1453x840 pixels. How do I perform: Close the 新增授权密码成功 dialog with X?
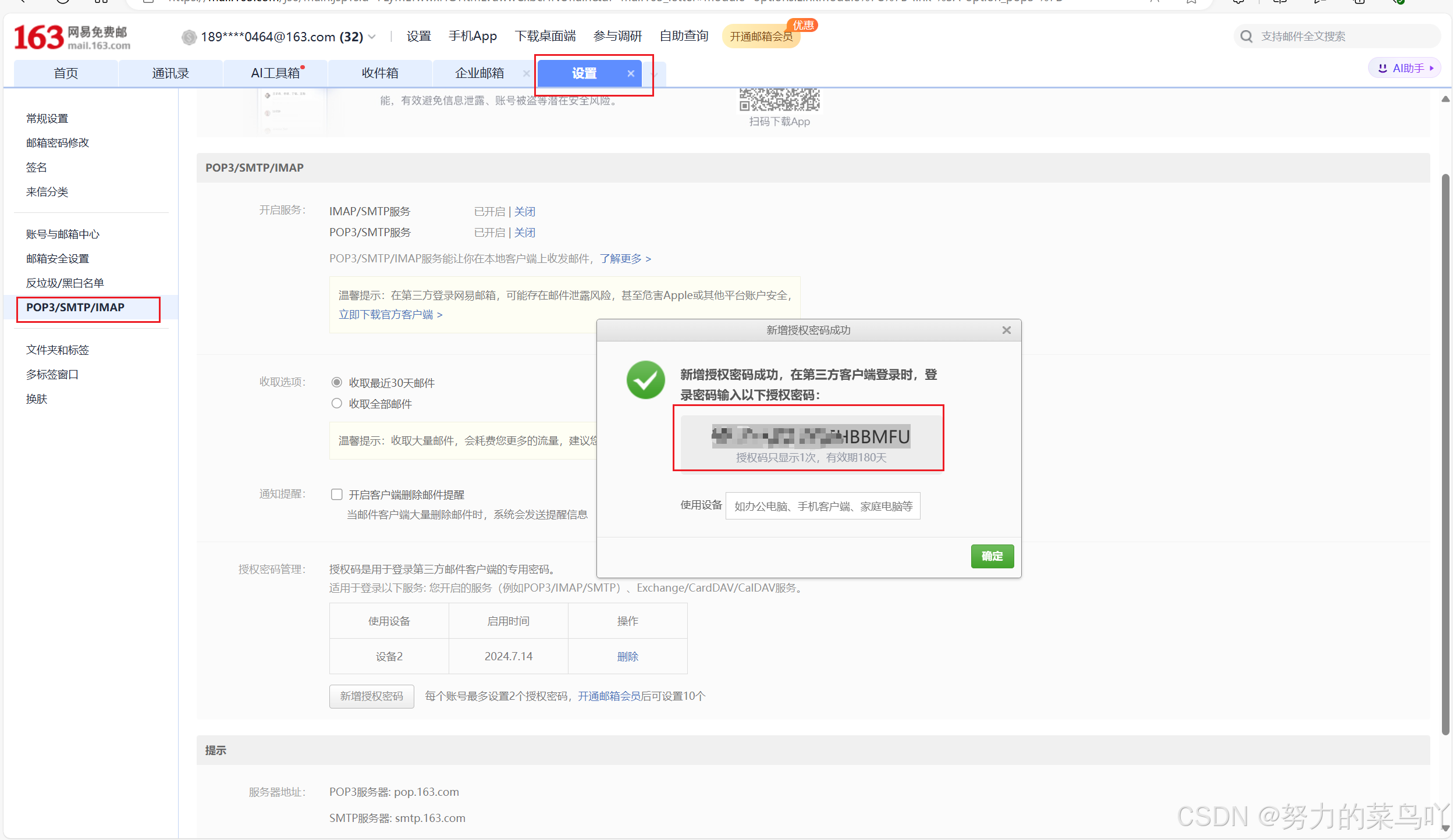pyautogui.click(x=1006, y=330)
